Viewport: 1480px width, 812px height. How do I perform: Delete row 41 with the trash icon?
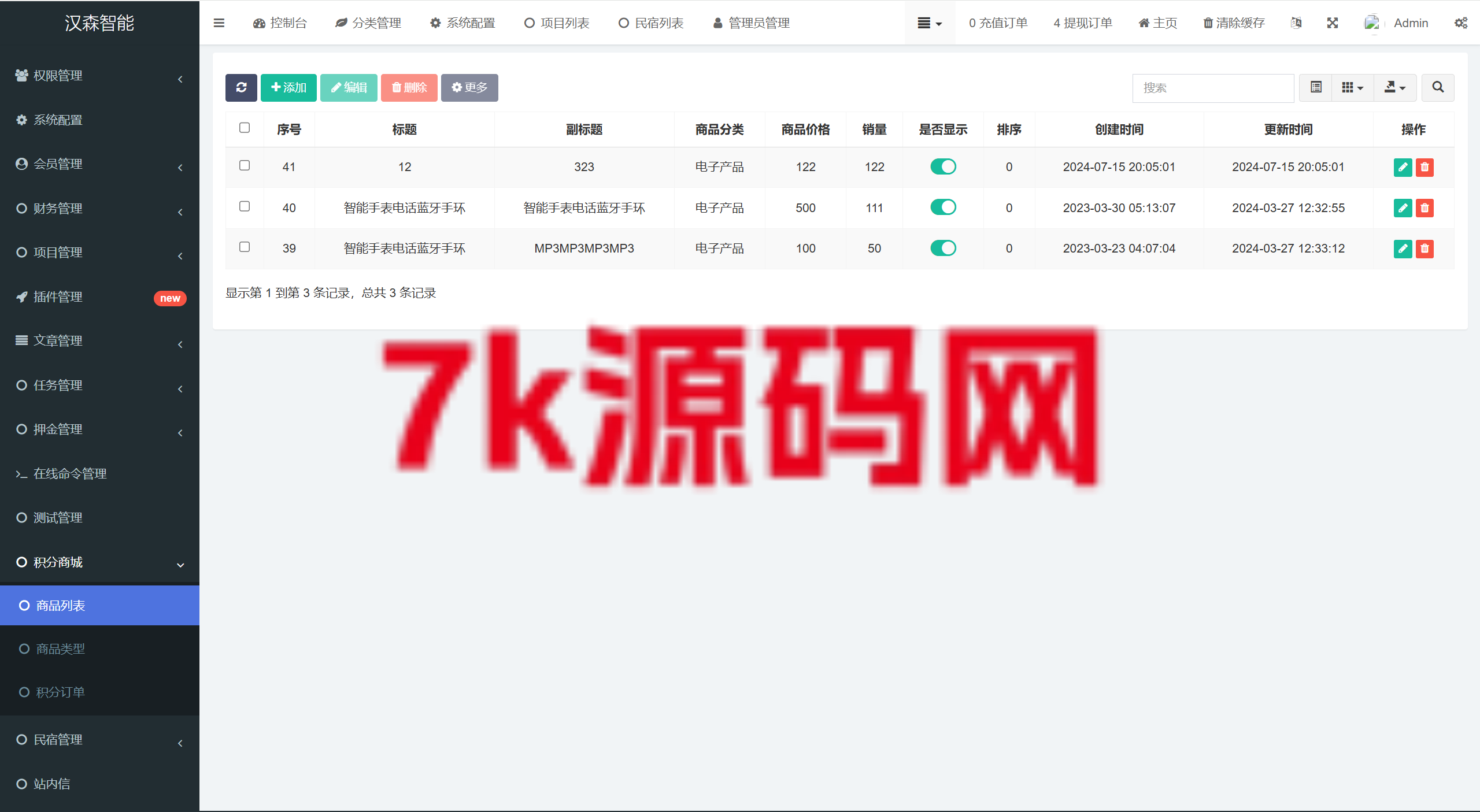(x=1424, y=167)
